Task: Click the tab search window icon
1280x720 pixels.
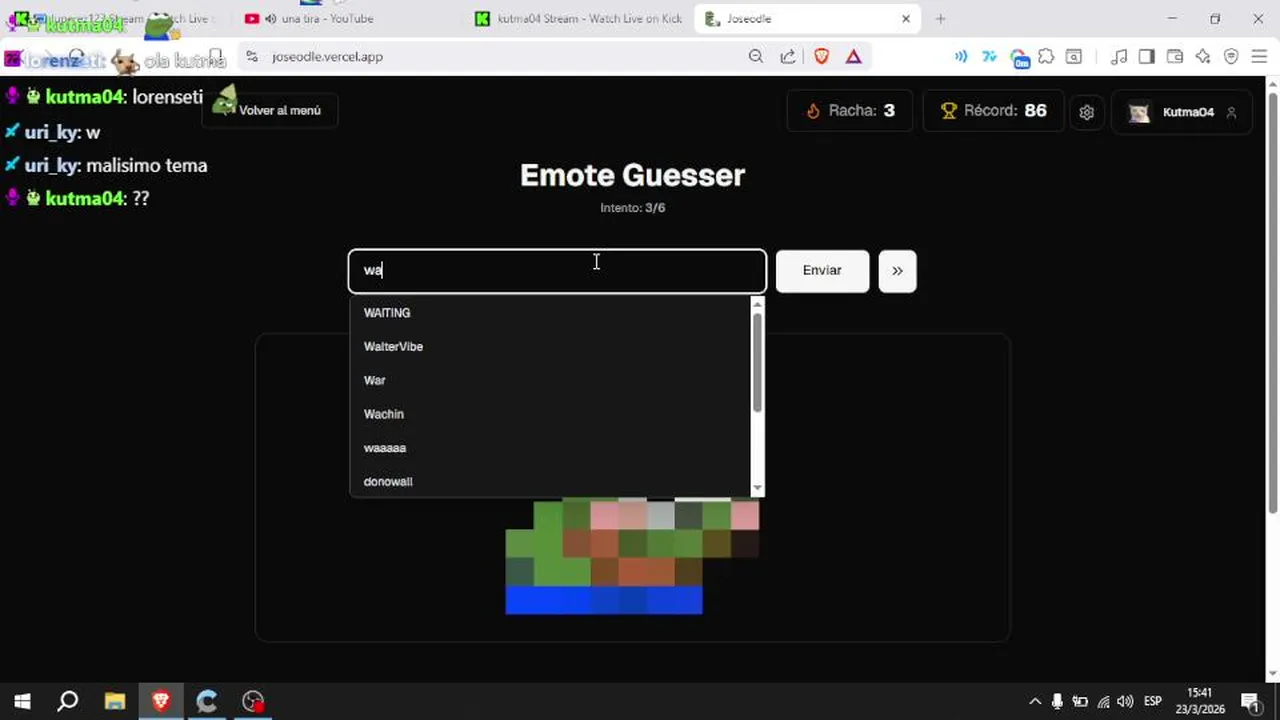Action: pyautogui.click(x=1074, y=57)
